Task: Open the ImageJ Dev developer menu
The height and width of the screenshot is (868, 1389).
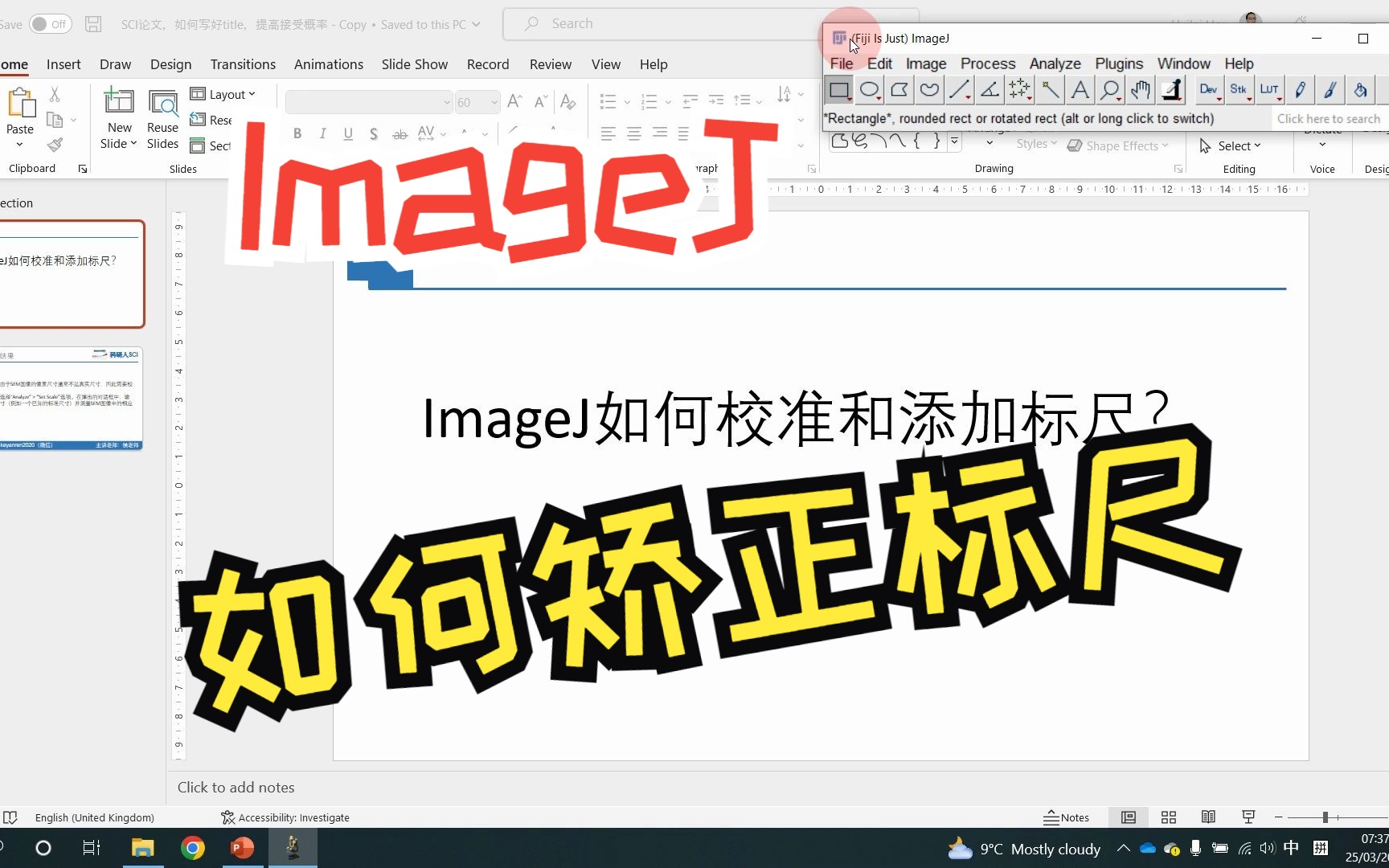Action: (1208, 90)
